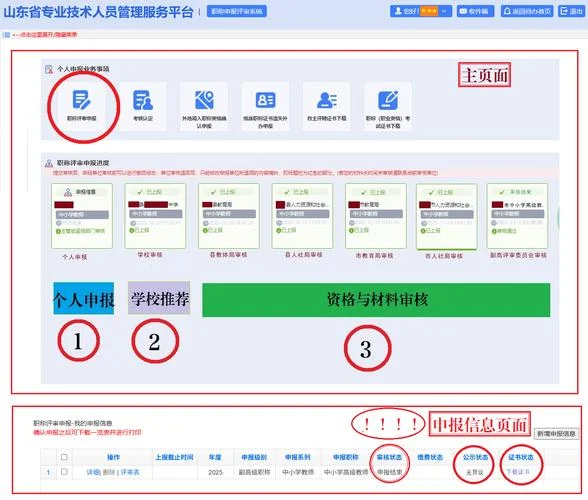Viewport: 588px width, 500px height.
Task: Select the 市人社局审核 progress card
Action: (447, 216)
